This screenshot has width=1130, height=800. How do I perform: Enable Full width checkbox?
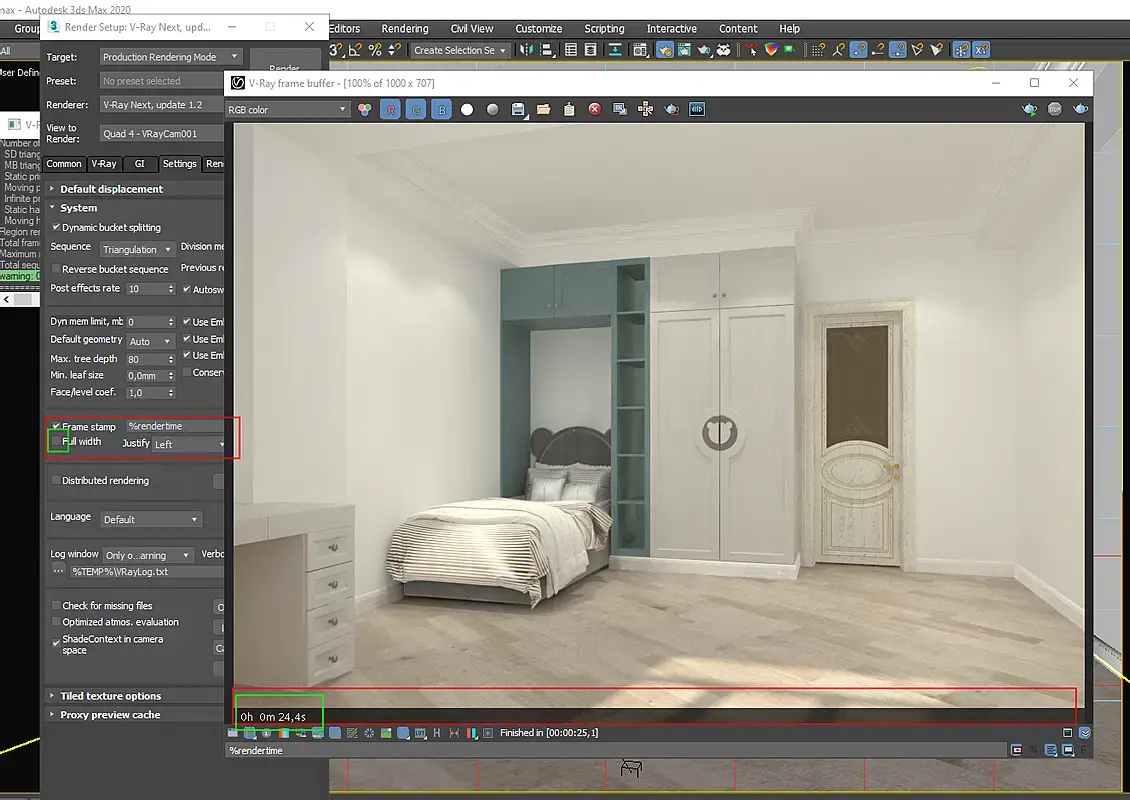55,441
